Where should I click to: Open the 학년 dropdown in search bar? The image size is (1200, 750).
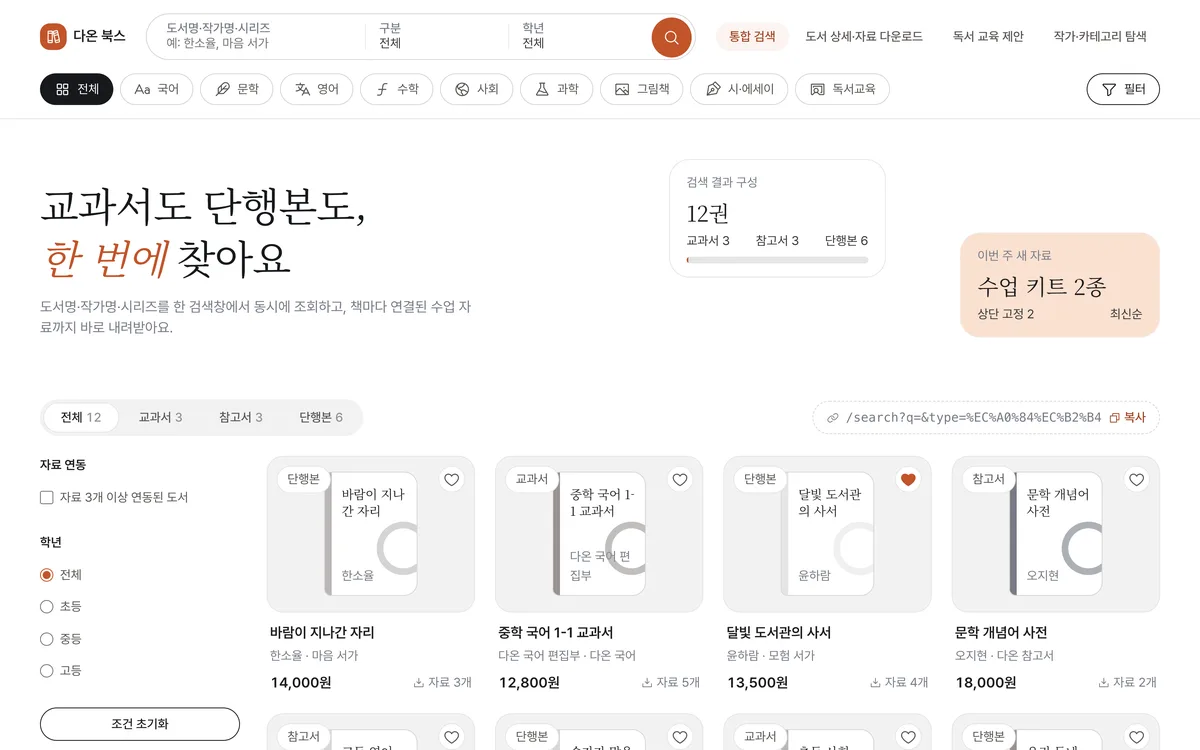[x=580, y=36]
